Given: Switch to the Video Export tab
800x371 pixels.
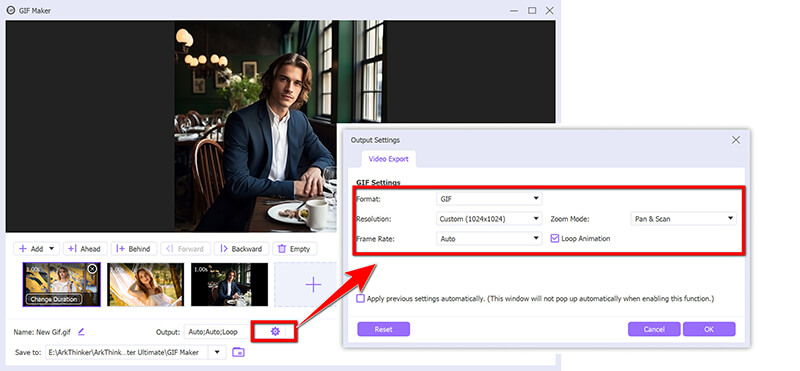Looking at the screenshot, I should click(389, 159).
